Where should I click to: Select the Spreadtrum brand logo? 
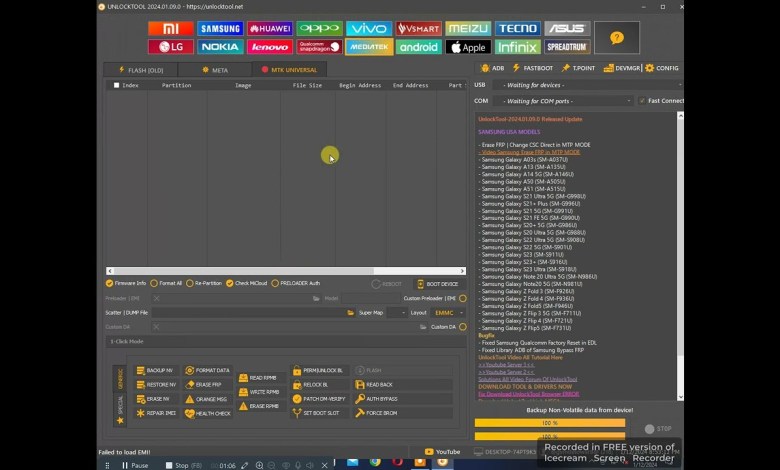[567, 47]
